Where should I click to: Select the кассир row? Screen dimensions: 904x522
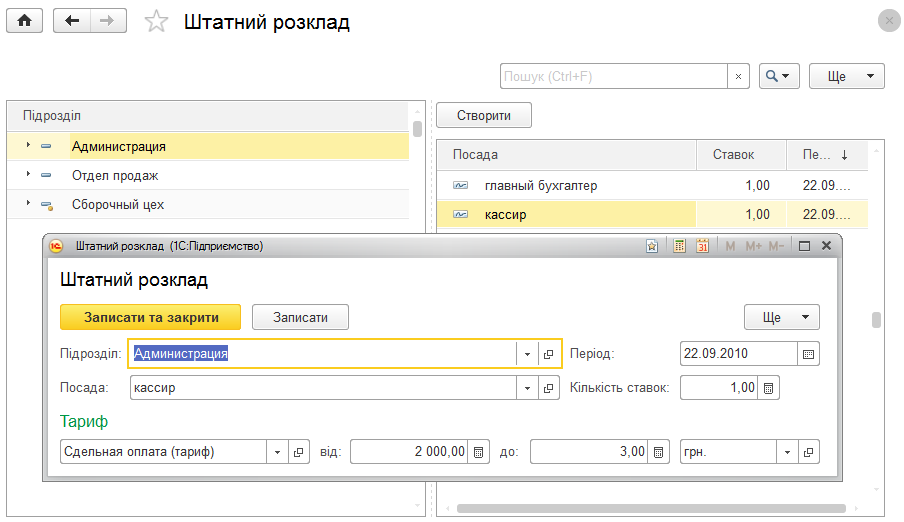(652, 215)
